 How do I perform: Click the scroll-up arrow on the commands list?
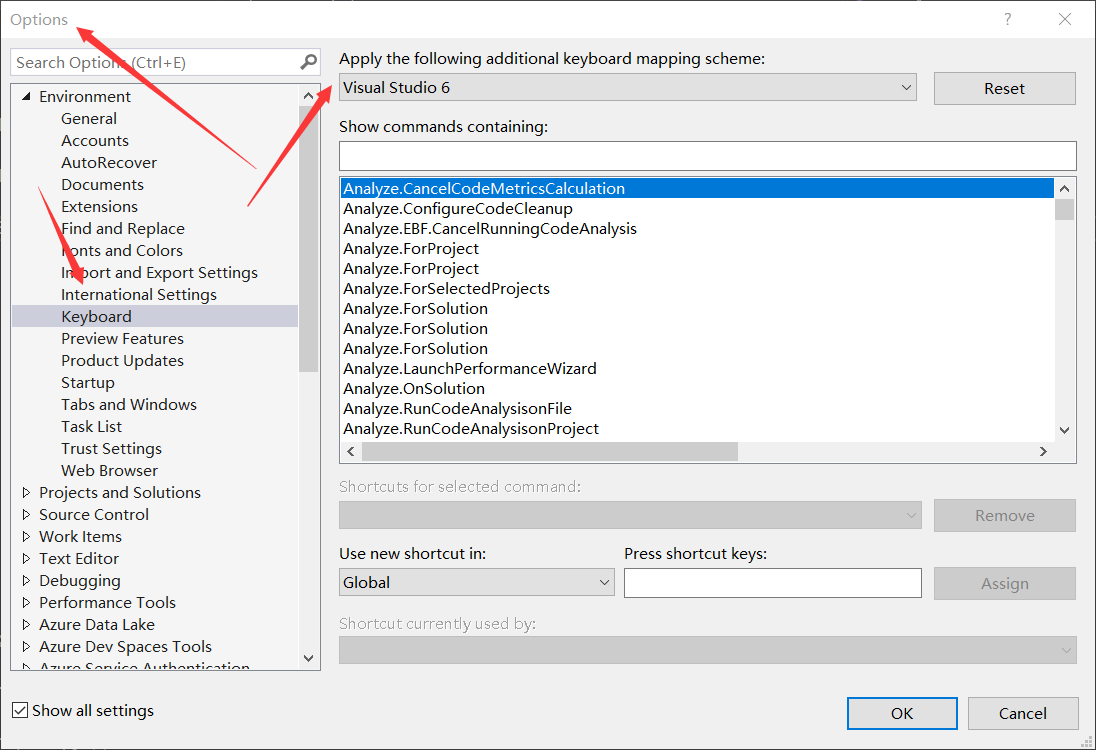coord(1064,188)
